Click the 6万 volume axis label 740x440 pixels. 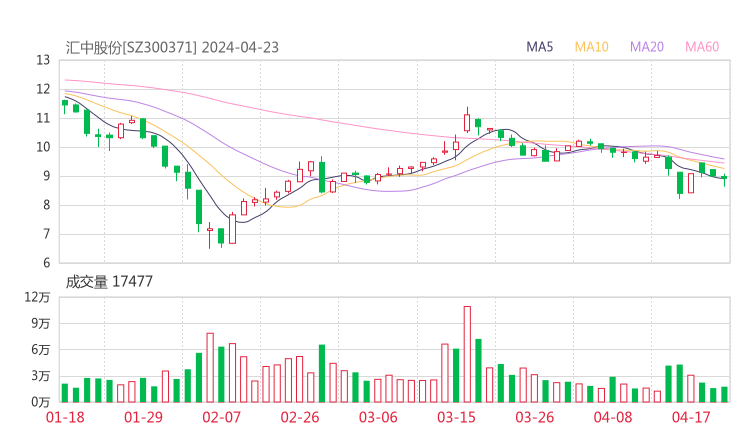coord(41,350)
